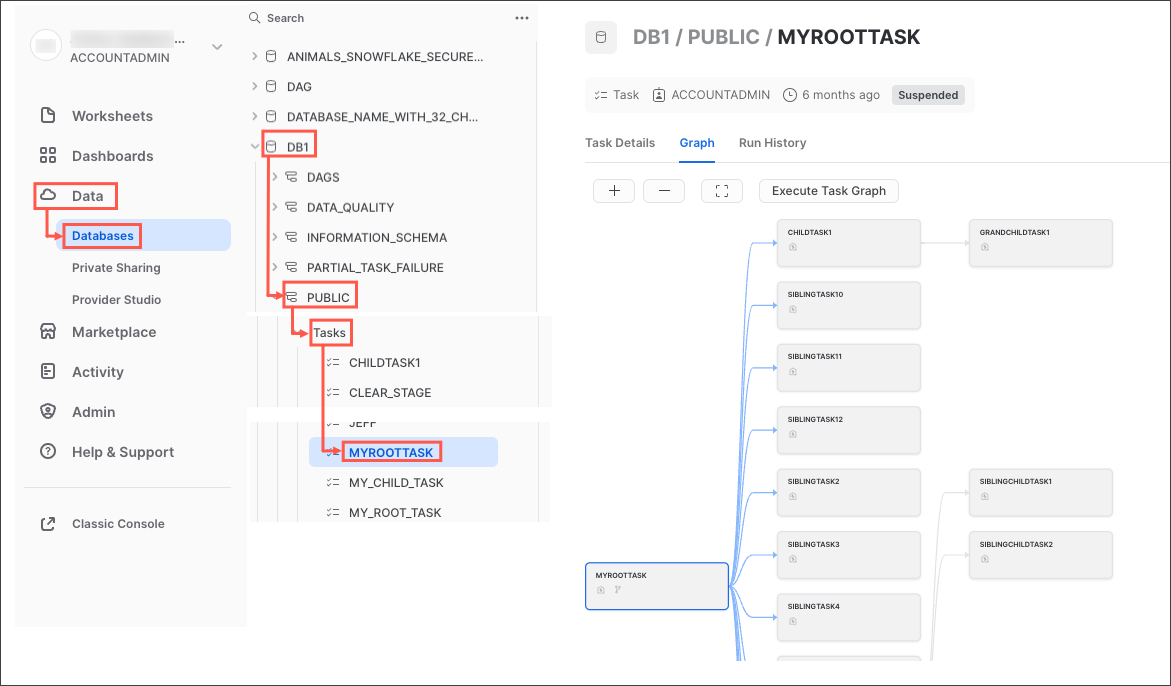1171x686 pixels.
Task: Open Marketplace via its storefront icon
Action: [x=47, y=332]
